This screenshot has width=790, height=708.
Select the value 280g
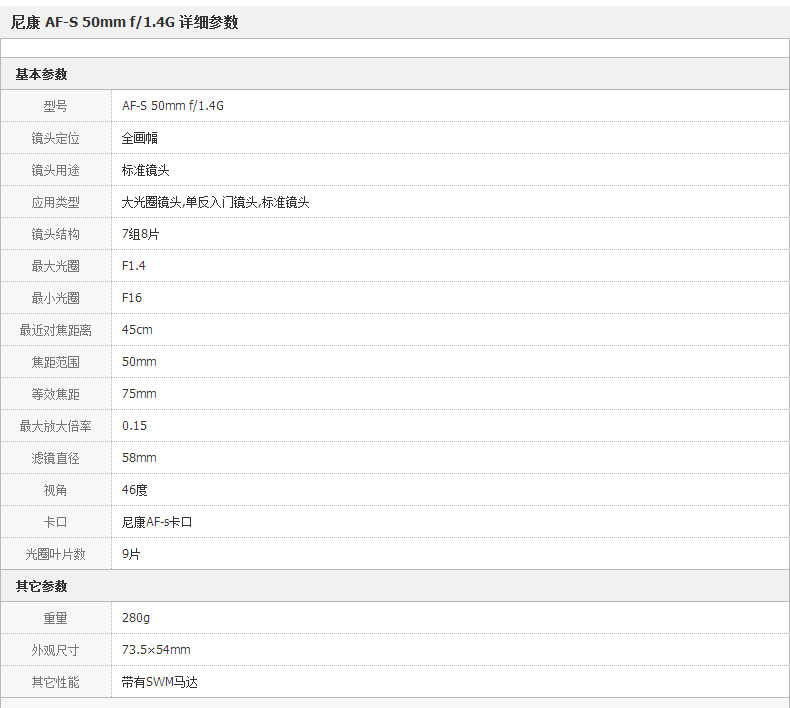point(136,618)
